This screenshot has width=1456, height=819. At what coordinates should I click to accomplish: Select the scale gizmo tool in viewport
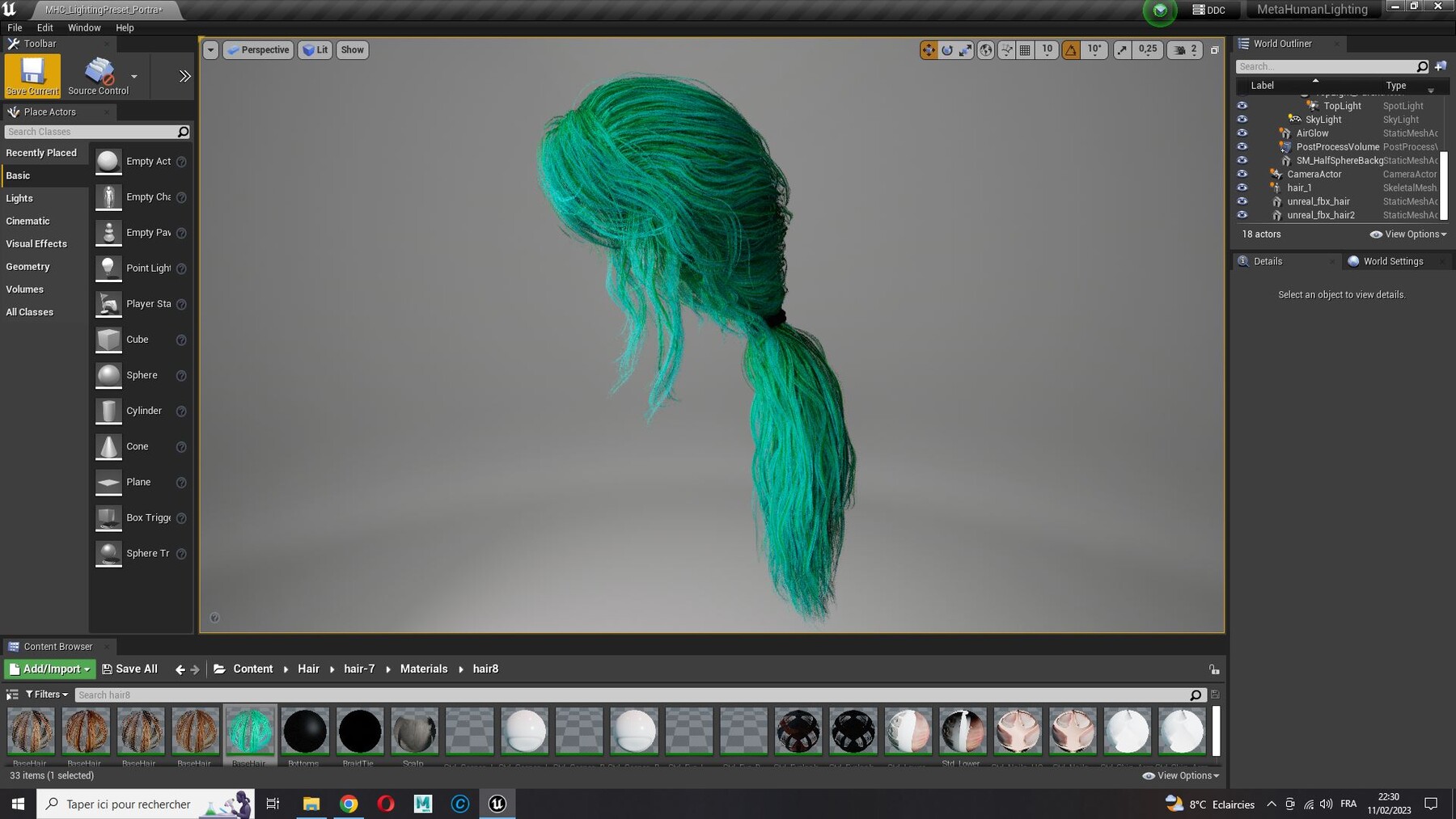click(966, 50)
